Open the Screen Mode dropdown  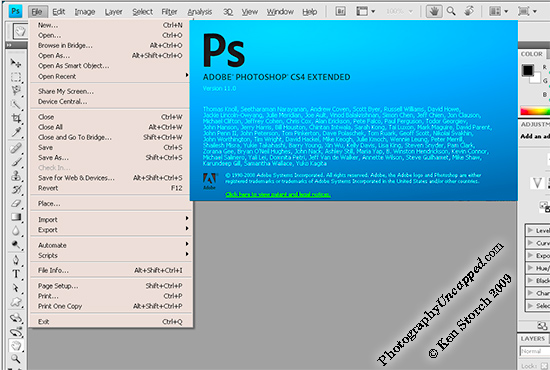pyautogui.click(x=527, y=12)
